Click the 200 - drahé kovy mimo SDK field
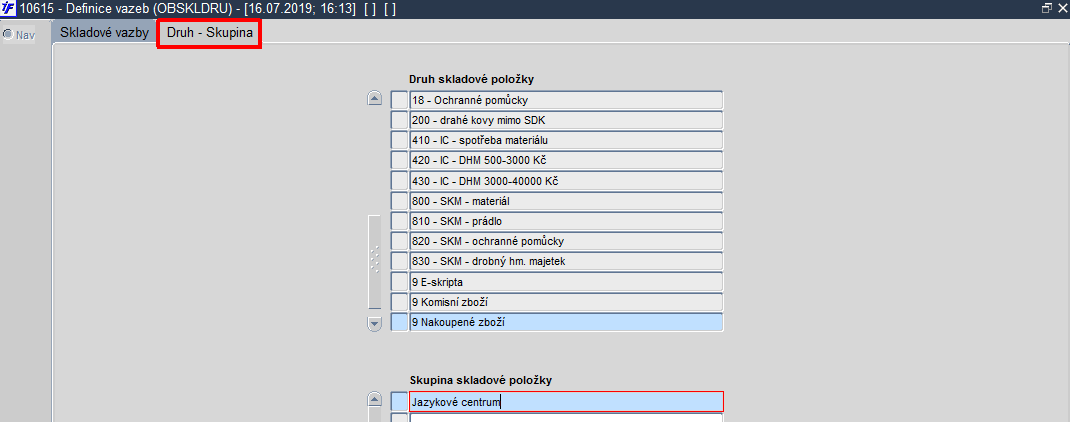 coord(565,120)
